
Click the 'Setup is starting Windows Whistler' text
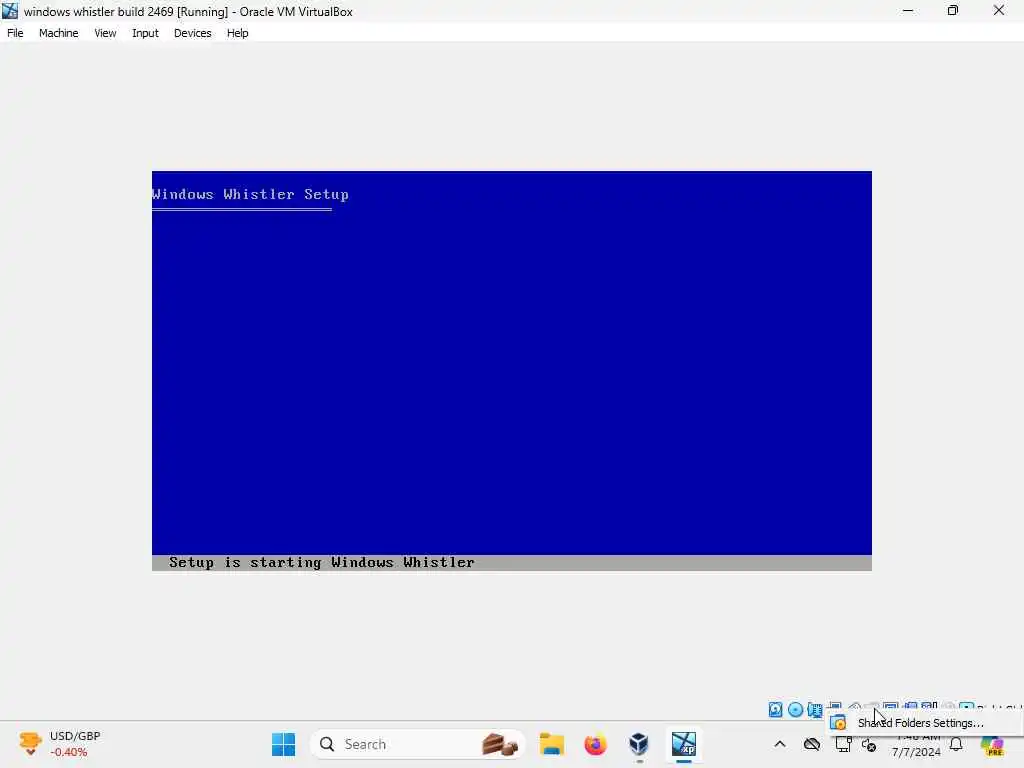321,562
